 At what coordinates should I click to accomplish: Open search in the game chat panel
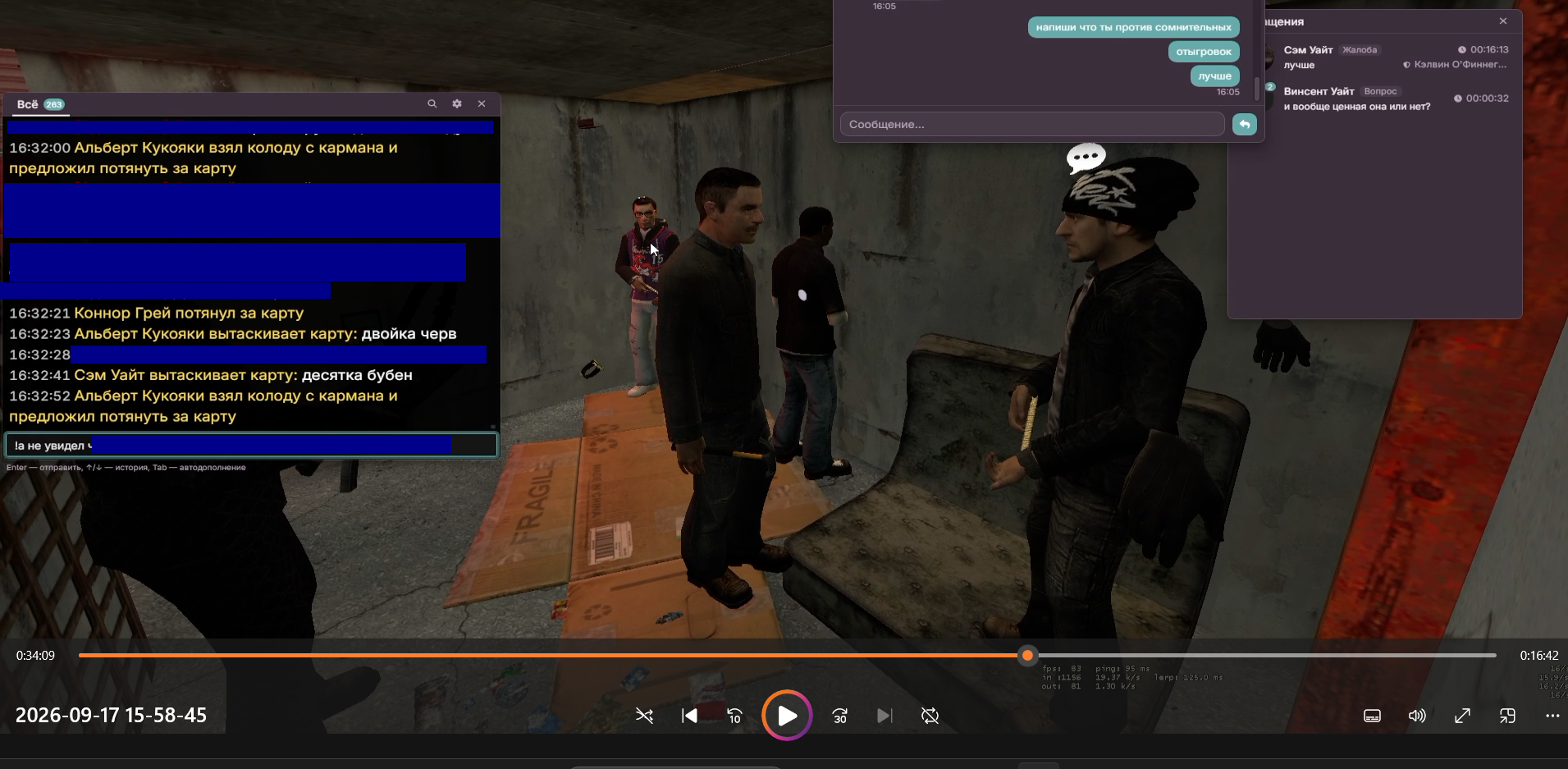click(432, 103)
